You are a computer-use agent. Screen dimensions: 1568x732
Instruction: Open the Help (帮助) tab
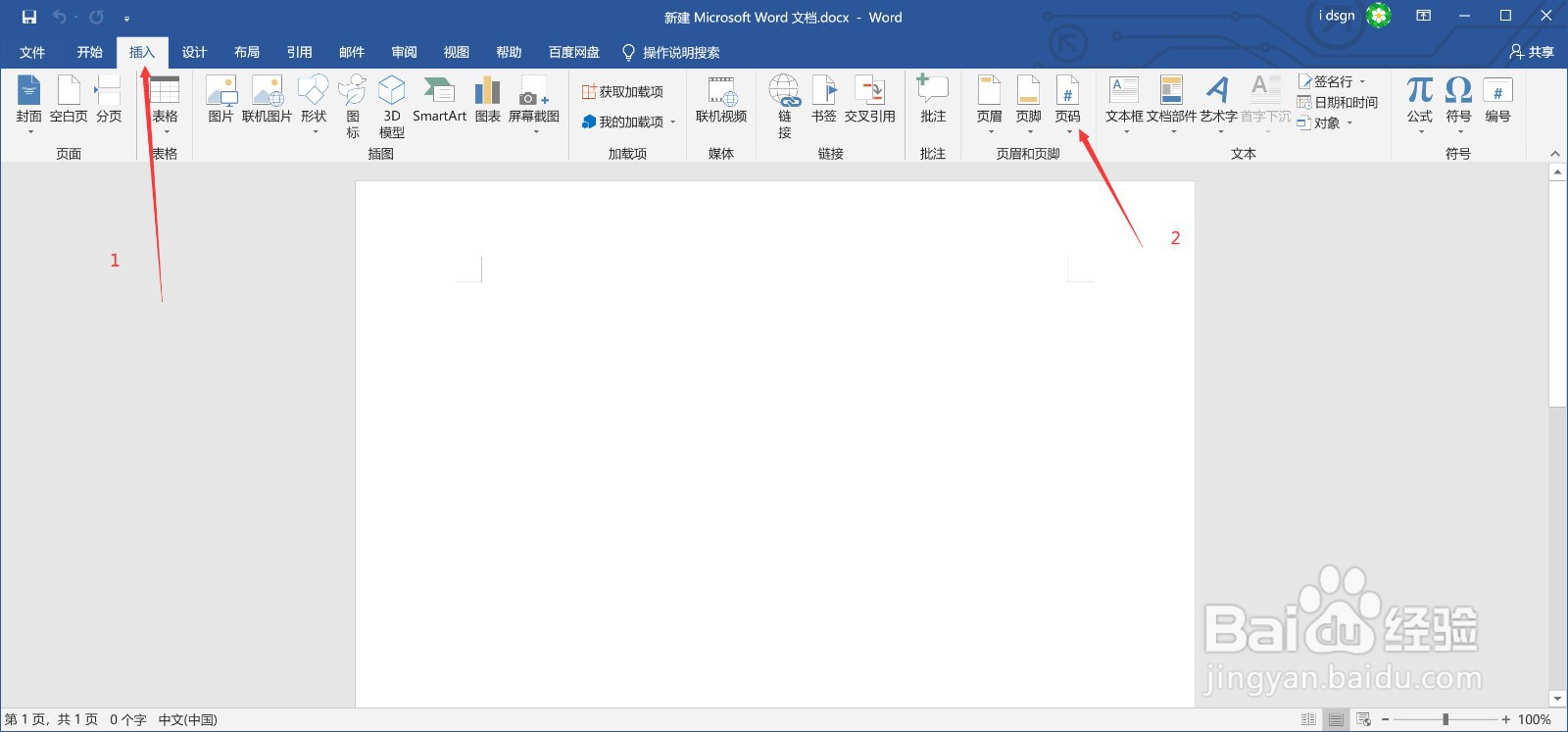(x=509, y=52)
